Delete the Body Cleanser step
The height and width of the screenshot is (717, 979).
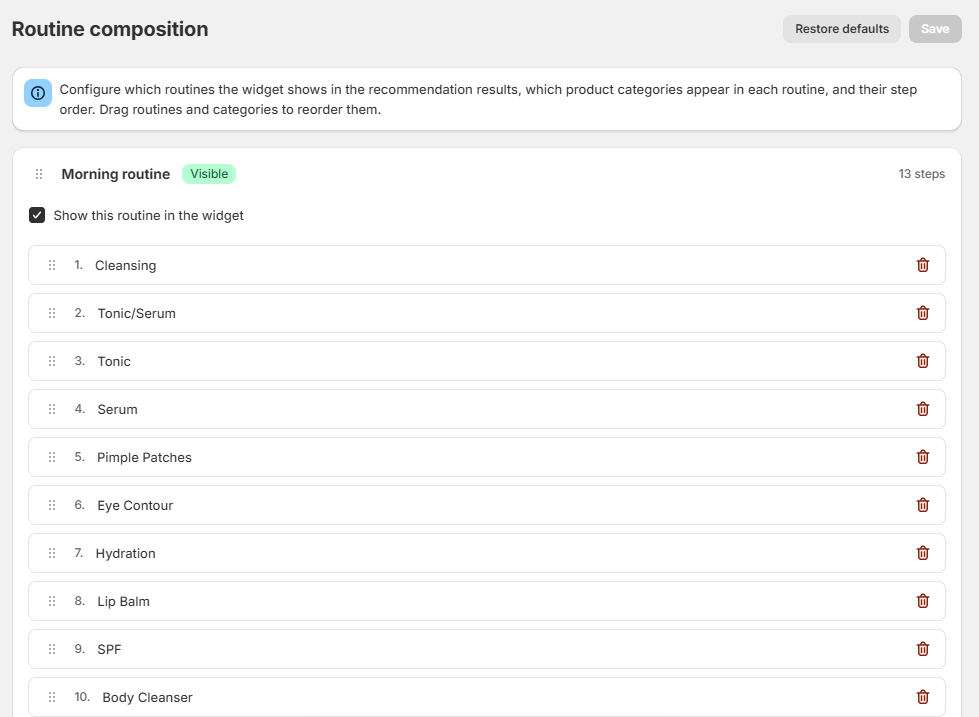[923, 697]
